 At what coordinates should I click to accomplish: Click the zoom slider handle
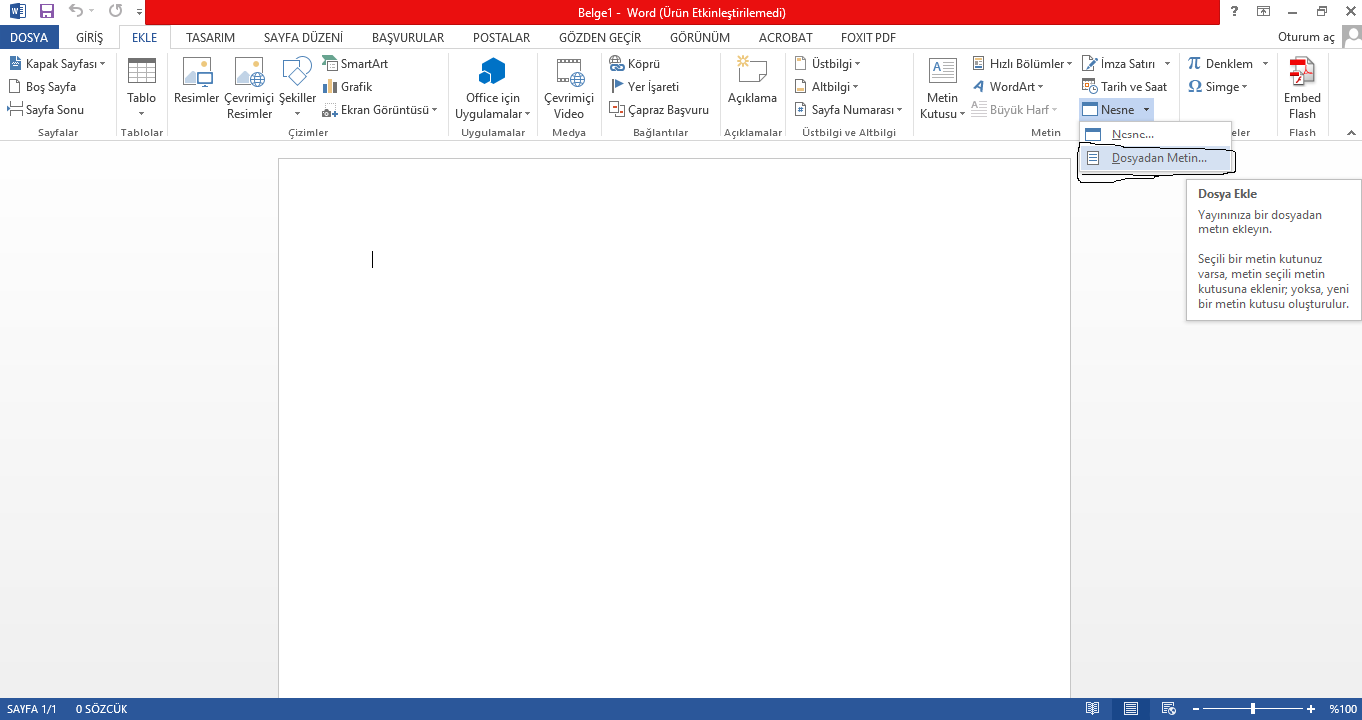pos(1253,709)
